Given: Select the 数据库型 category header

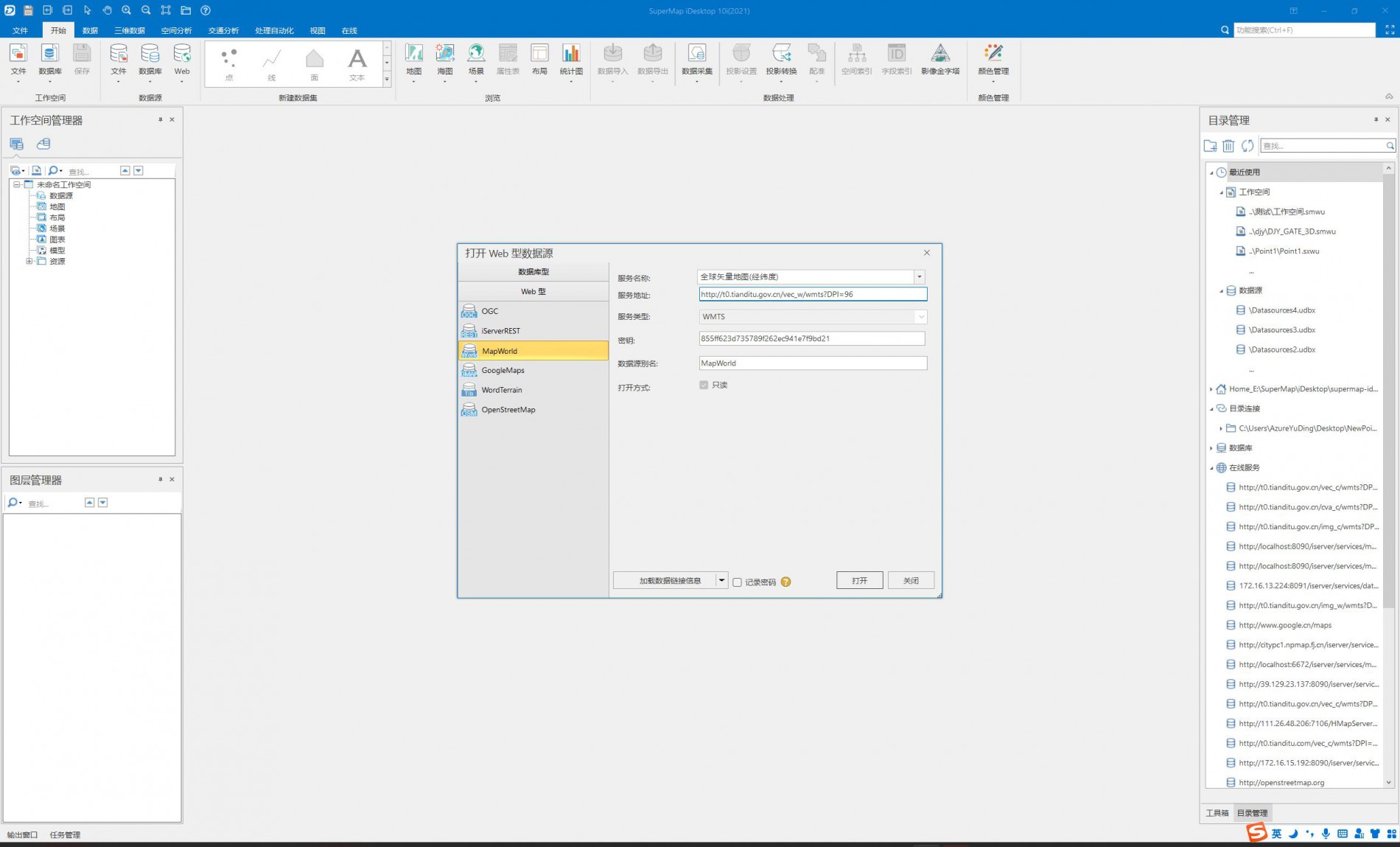Looking at the screenshot, I should (x=533, y=272).
